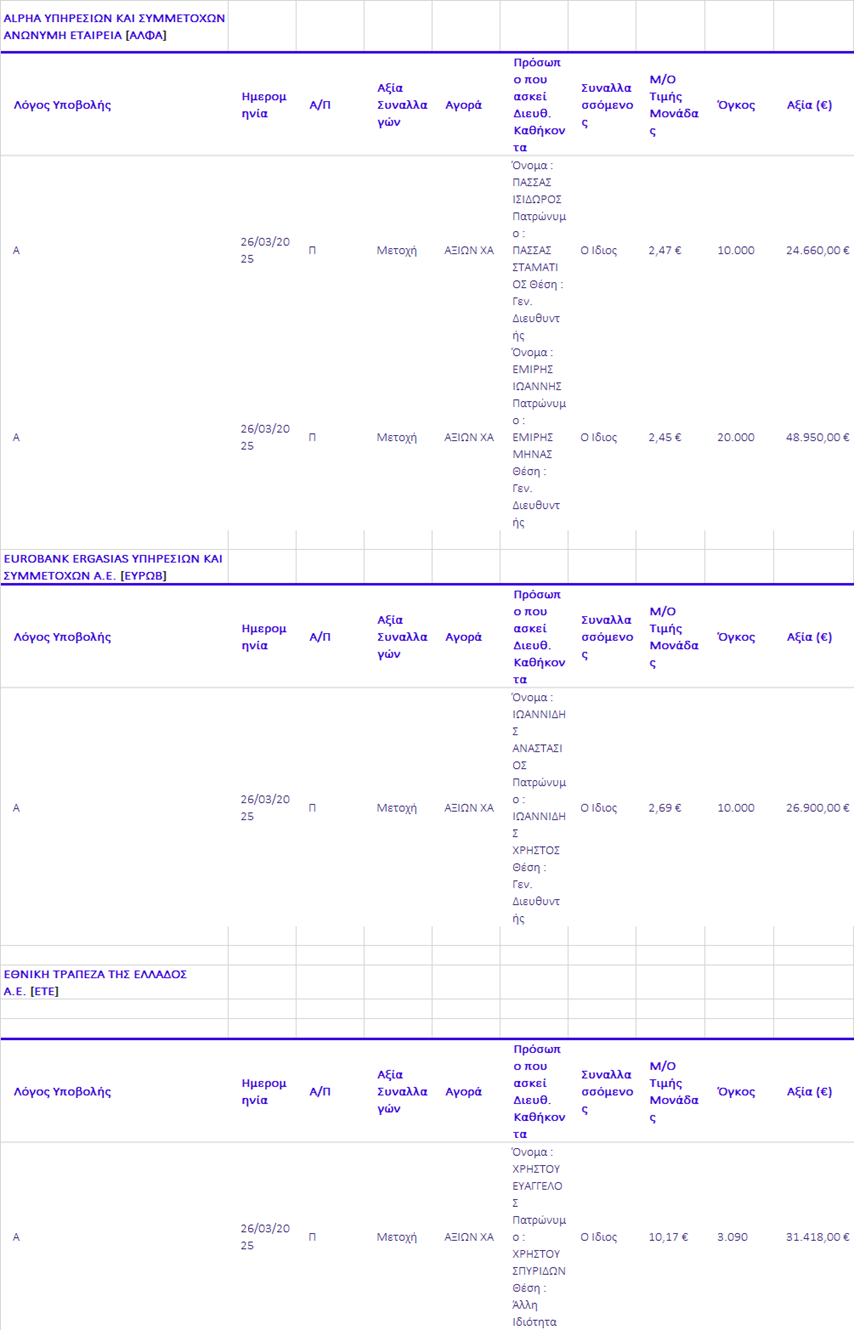
Task: Click Όγκος header in Eurobank table
Action: click(736, 637)
